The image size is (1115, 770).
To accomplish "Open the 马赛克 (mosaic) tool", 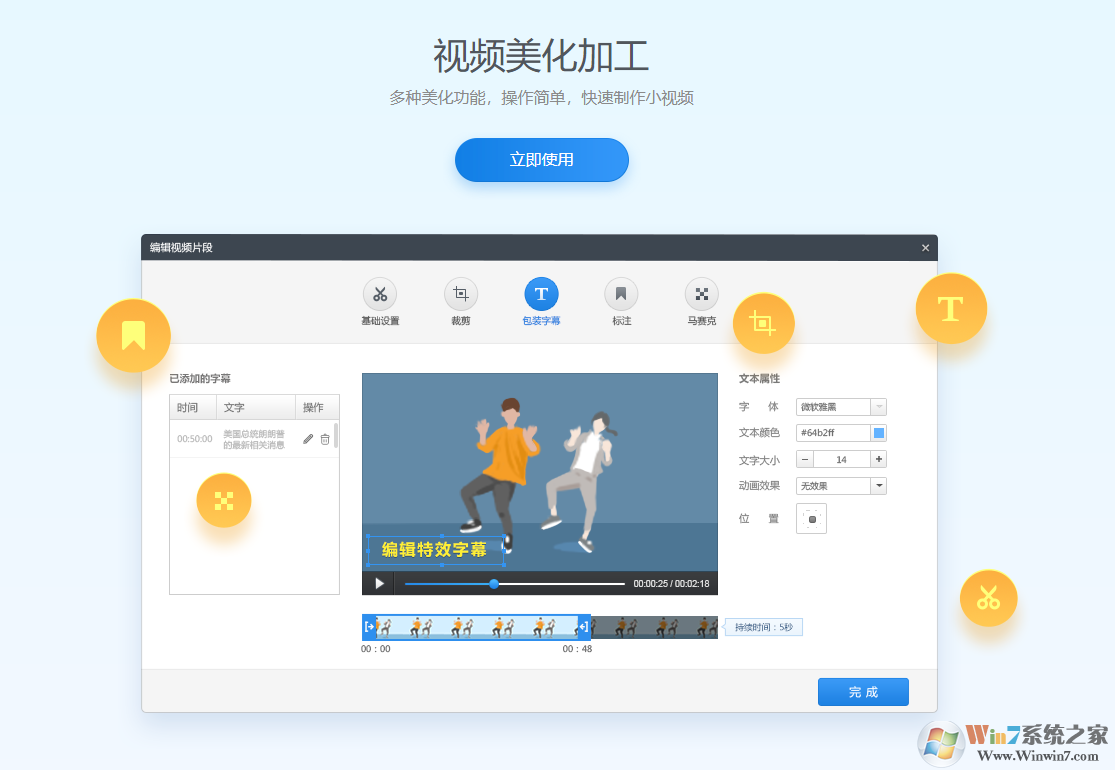I will click(701, 294).
